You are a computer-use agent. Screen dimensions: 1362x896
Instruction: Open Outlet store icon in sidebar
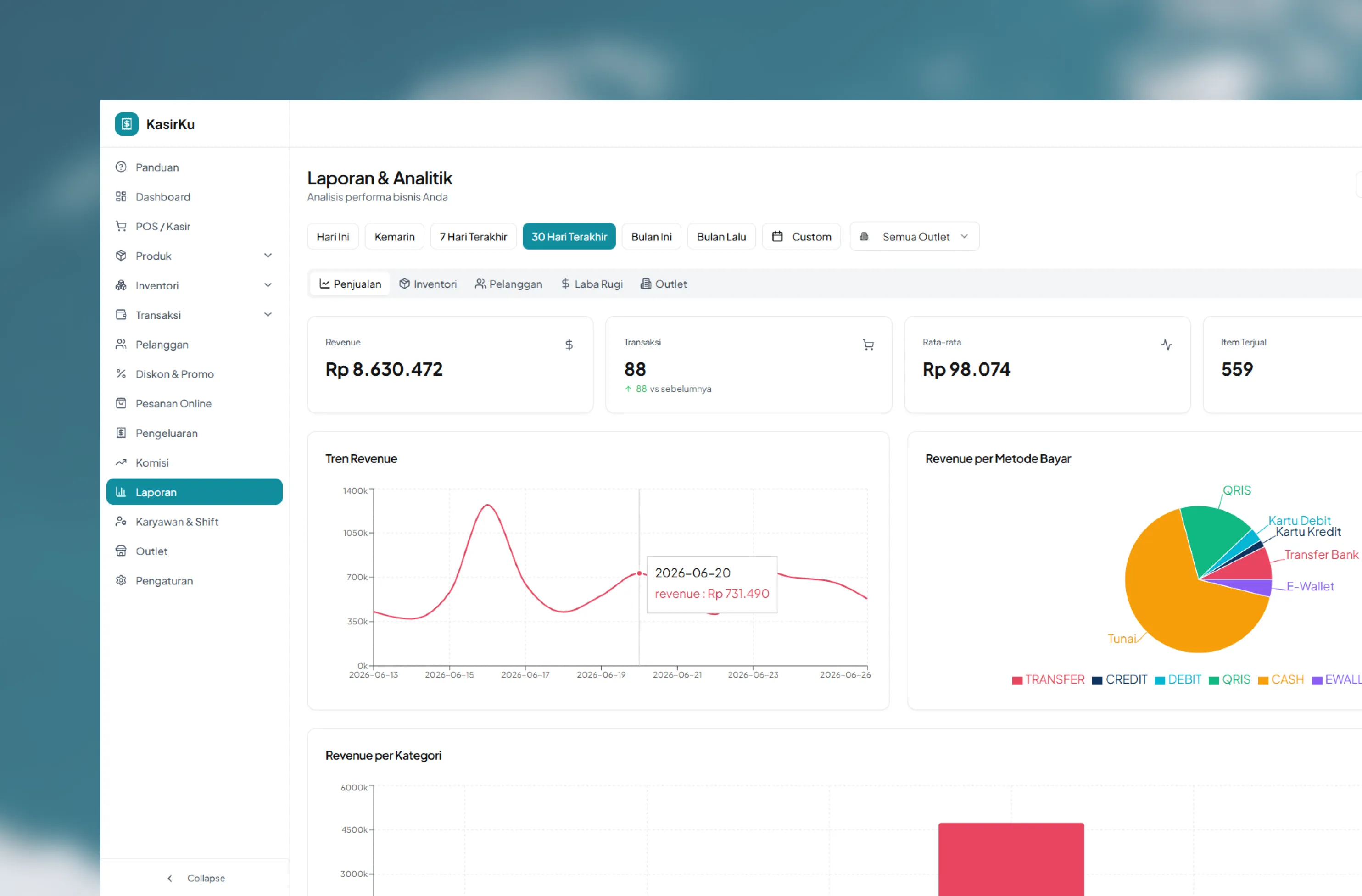point(121,551)
